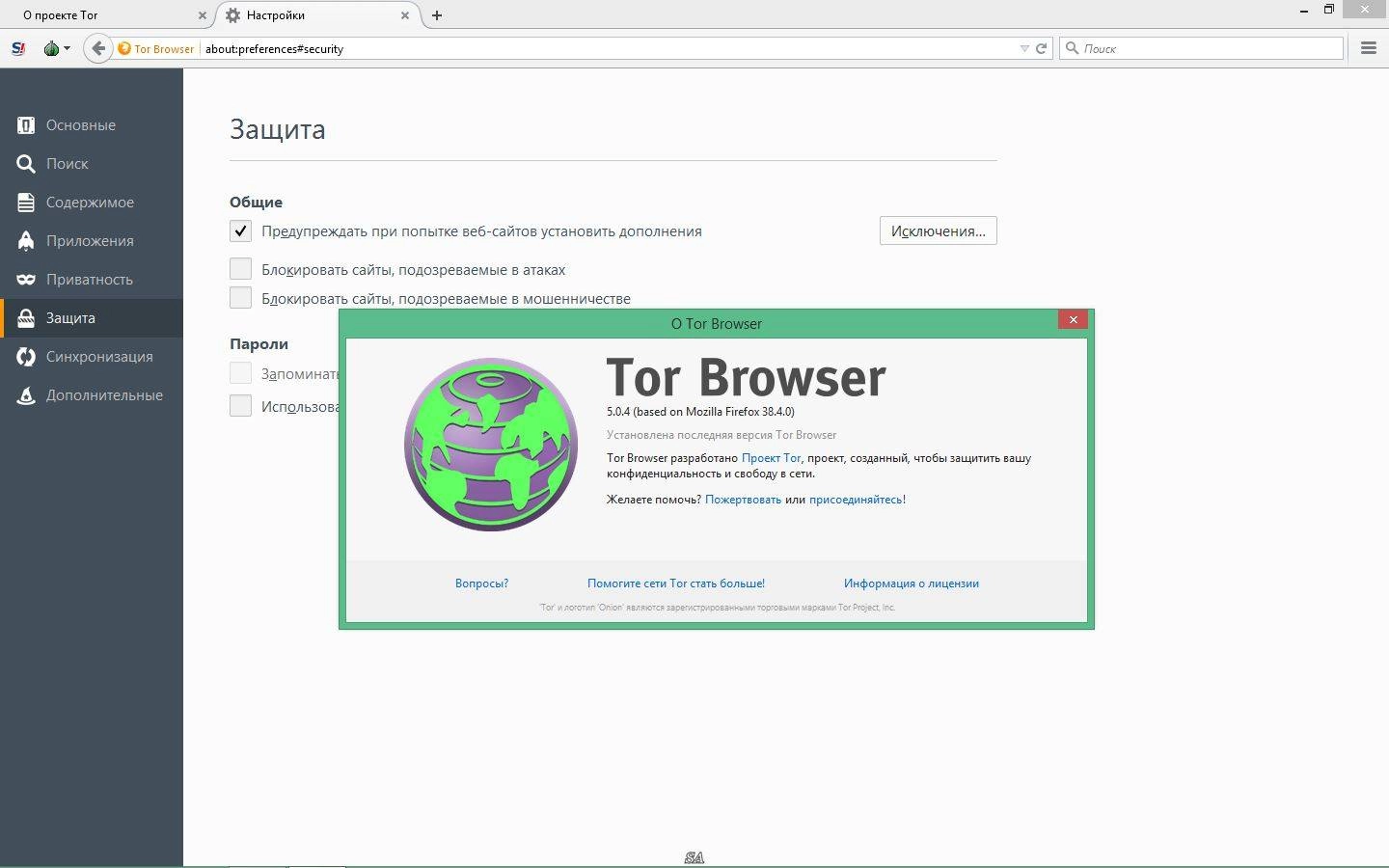The image size is (1389, 868).
Task: Click the 'присоединяйтесь' link
Action: click(x=856, y=500)
